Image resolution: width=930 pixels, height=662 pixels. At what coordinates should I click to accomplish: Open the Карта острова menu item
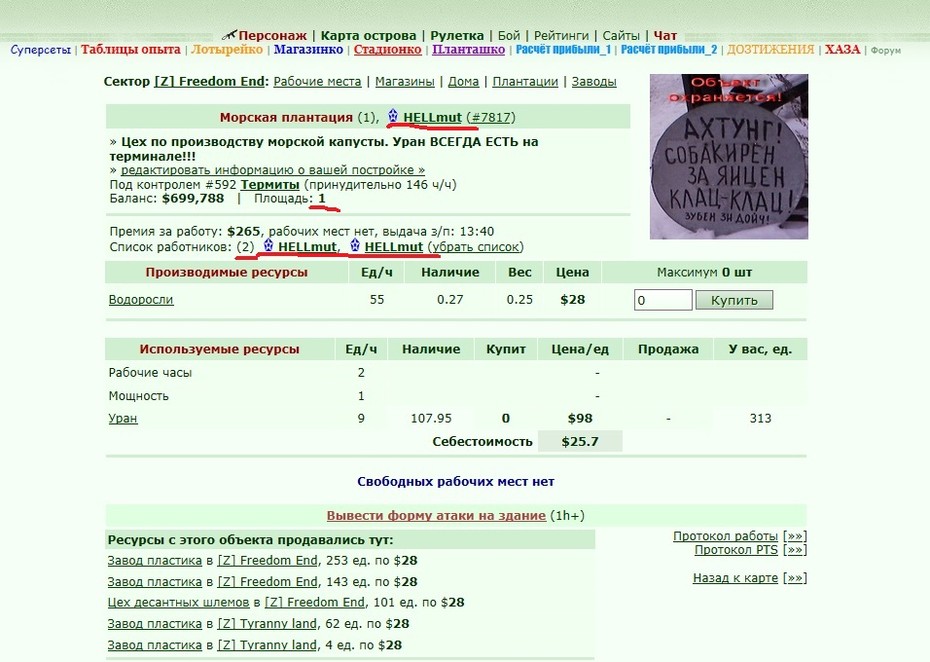coord(368,36)
